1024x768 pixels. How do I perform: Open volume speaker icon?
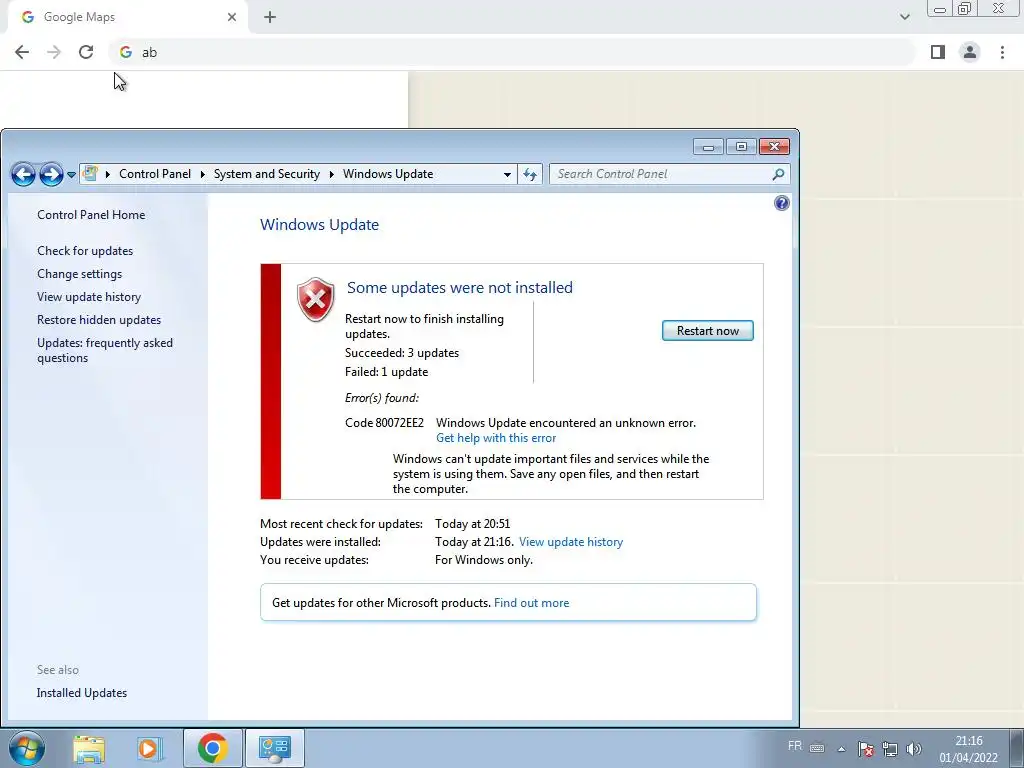click(914, 749)
